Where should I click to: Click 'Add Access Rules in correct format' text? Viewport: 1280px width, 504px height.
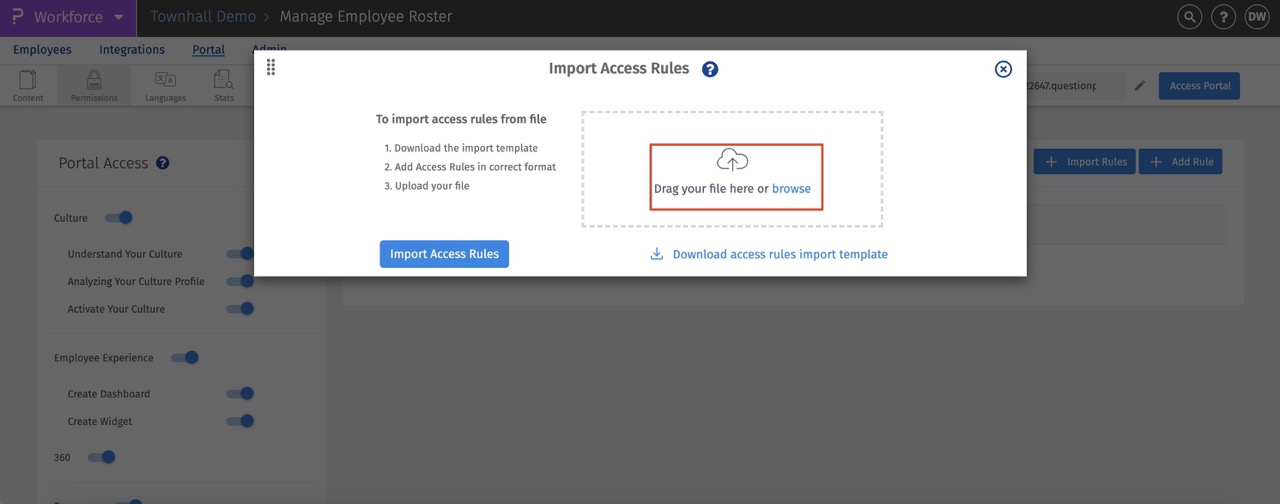click(x=475, y=167)
